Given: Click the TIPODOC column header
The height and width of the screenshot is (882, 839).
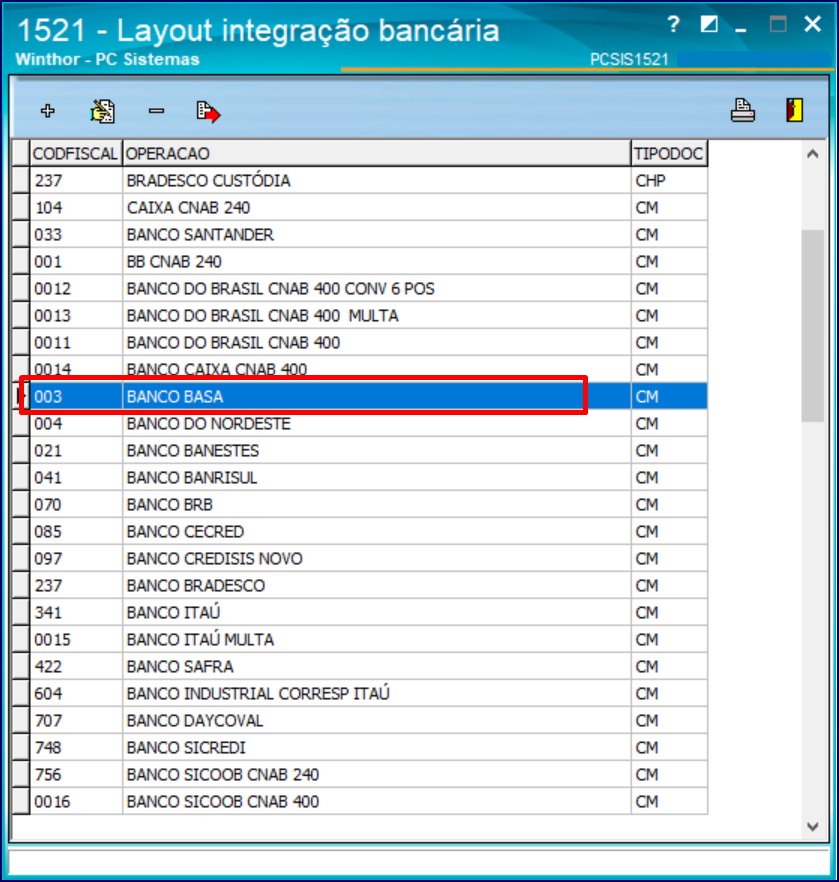Looking at the screenshot, I should [x=669, y=154].
